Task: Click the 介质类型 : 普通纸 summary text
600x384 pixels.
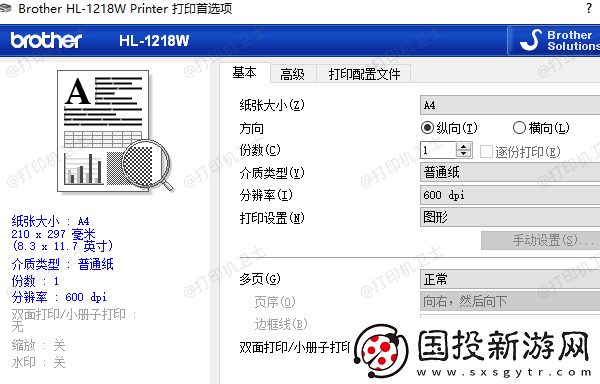Action: click(62, 264)
